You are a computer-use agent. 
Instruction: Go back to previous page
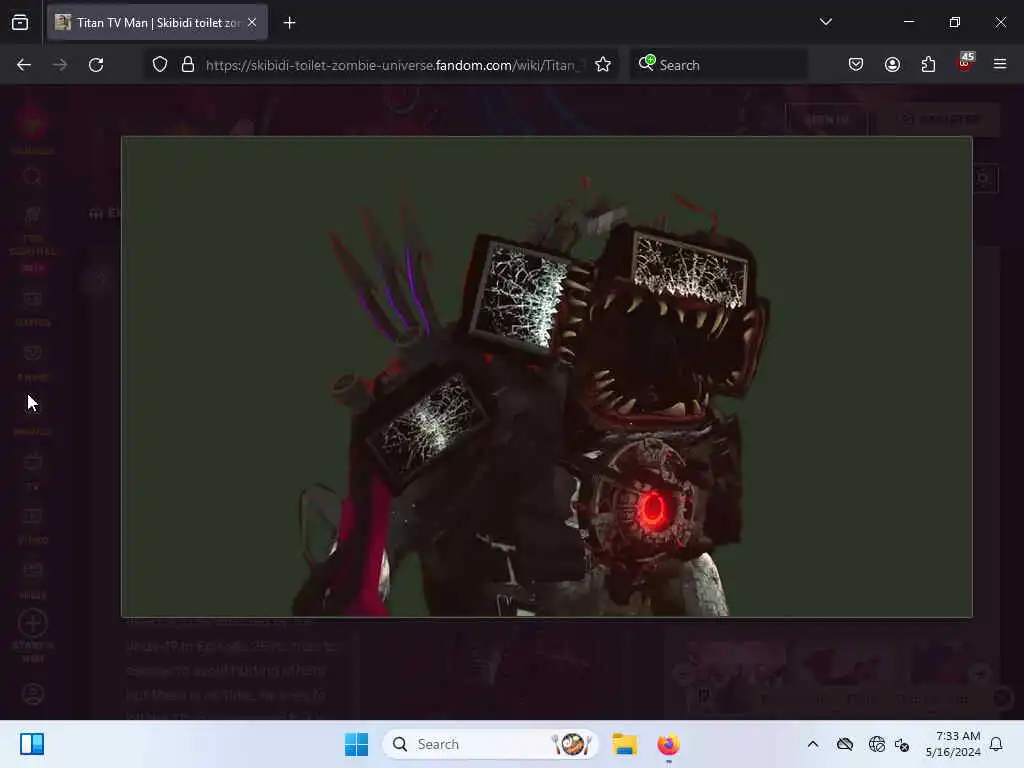[24, 65]
